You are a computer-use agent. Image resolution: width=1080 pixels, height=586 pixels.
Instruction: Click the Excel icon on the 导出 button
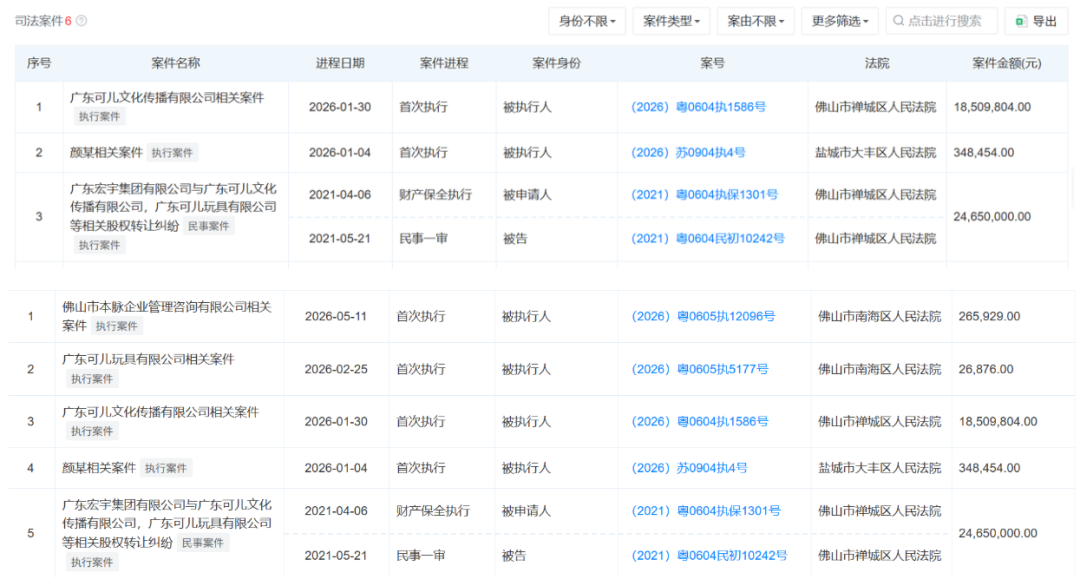pos(1021,21)
